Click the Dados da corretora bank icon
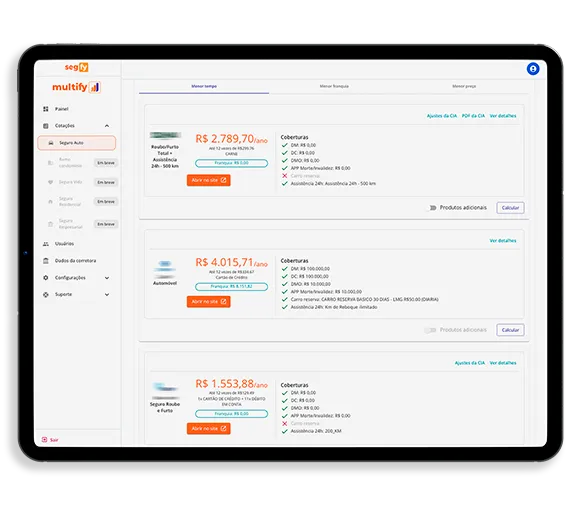Screen dimensions: 580x506 click(46, 261)
